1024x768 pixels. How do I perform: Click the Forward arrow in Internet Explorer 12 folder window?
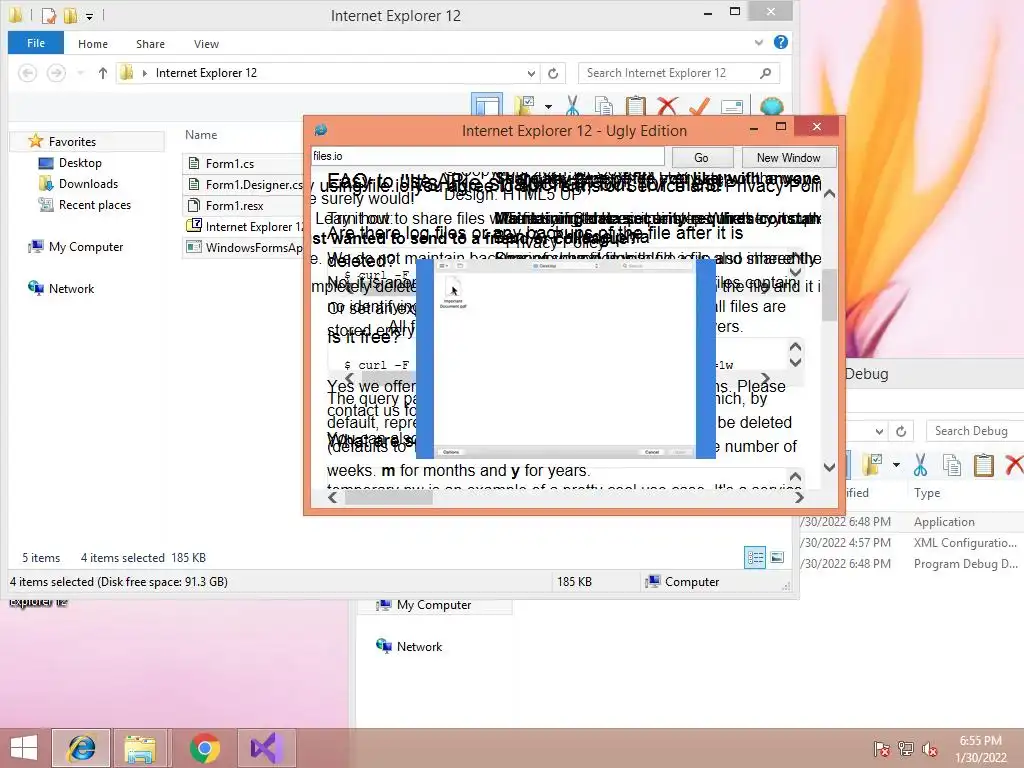tap(56, 73)
